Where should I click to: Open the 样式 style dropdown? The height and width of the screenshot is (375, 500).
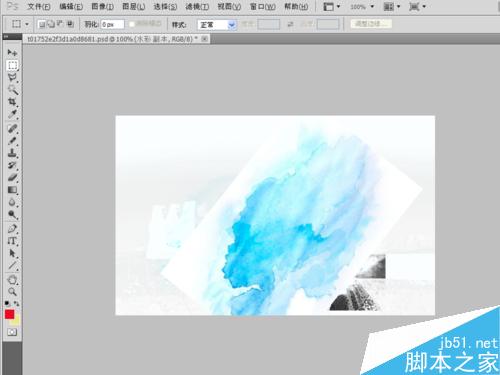217,25
